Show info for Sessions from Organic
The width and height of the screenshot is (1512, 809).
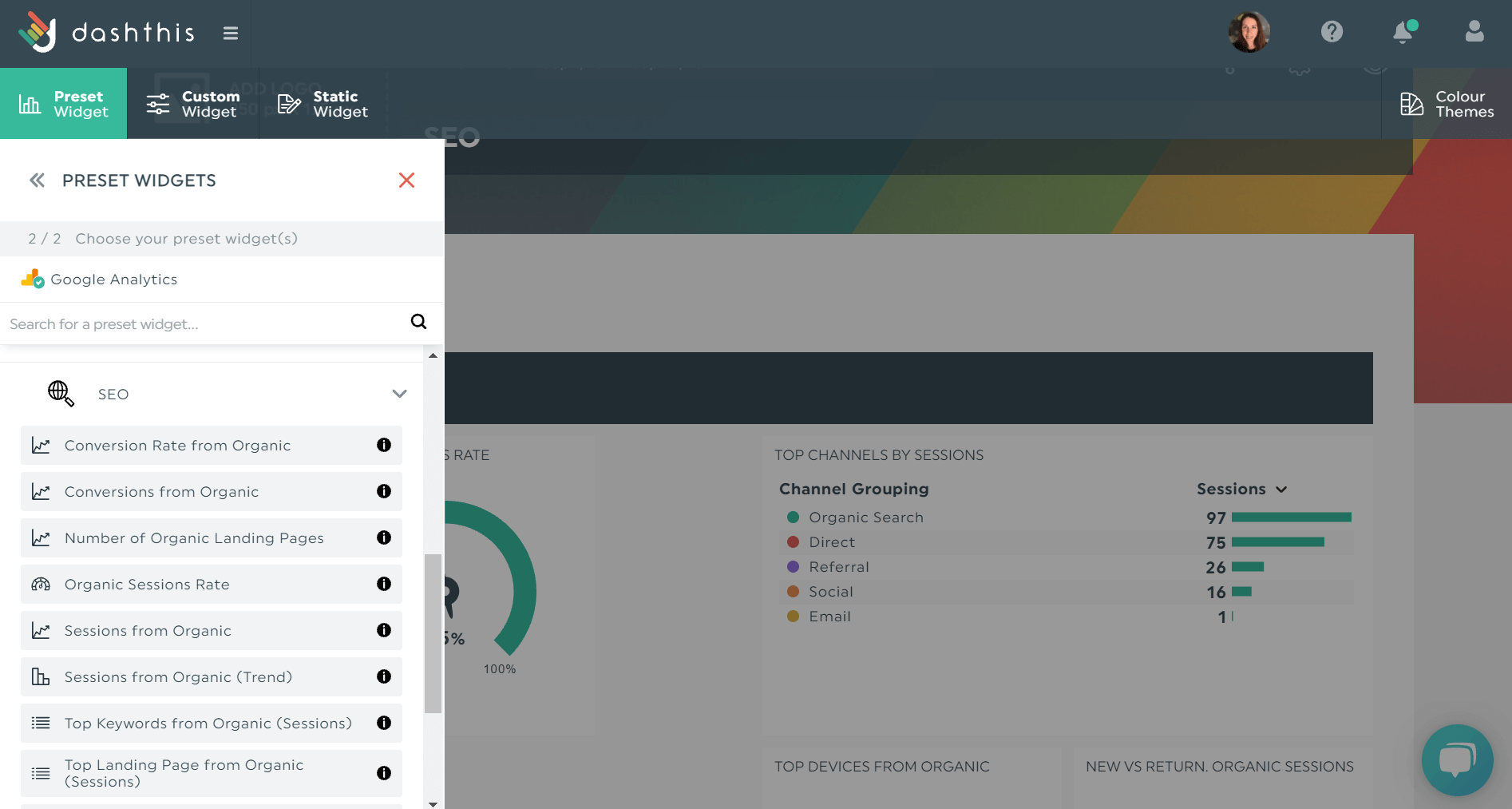(384, 630)
